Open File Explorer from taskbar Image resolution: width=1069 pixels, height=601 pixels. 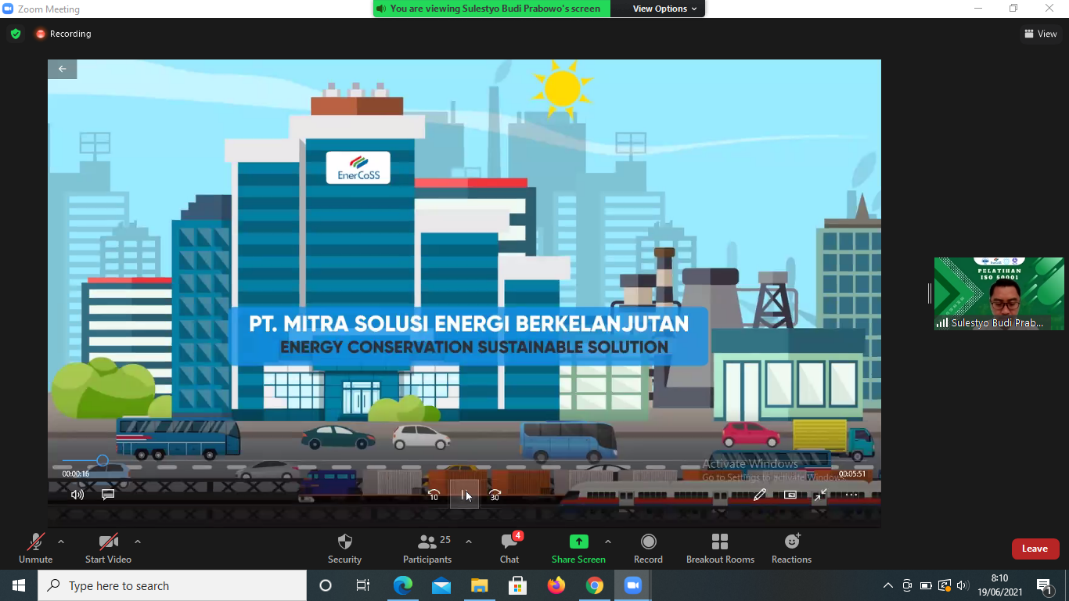[x=479, y=585]
